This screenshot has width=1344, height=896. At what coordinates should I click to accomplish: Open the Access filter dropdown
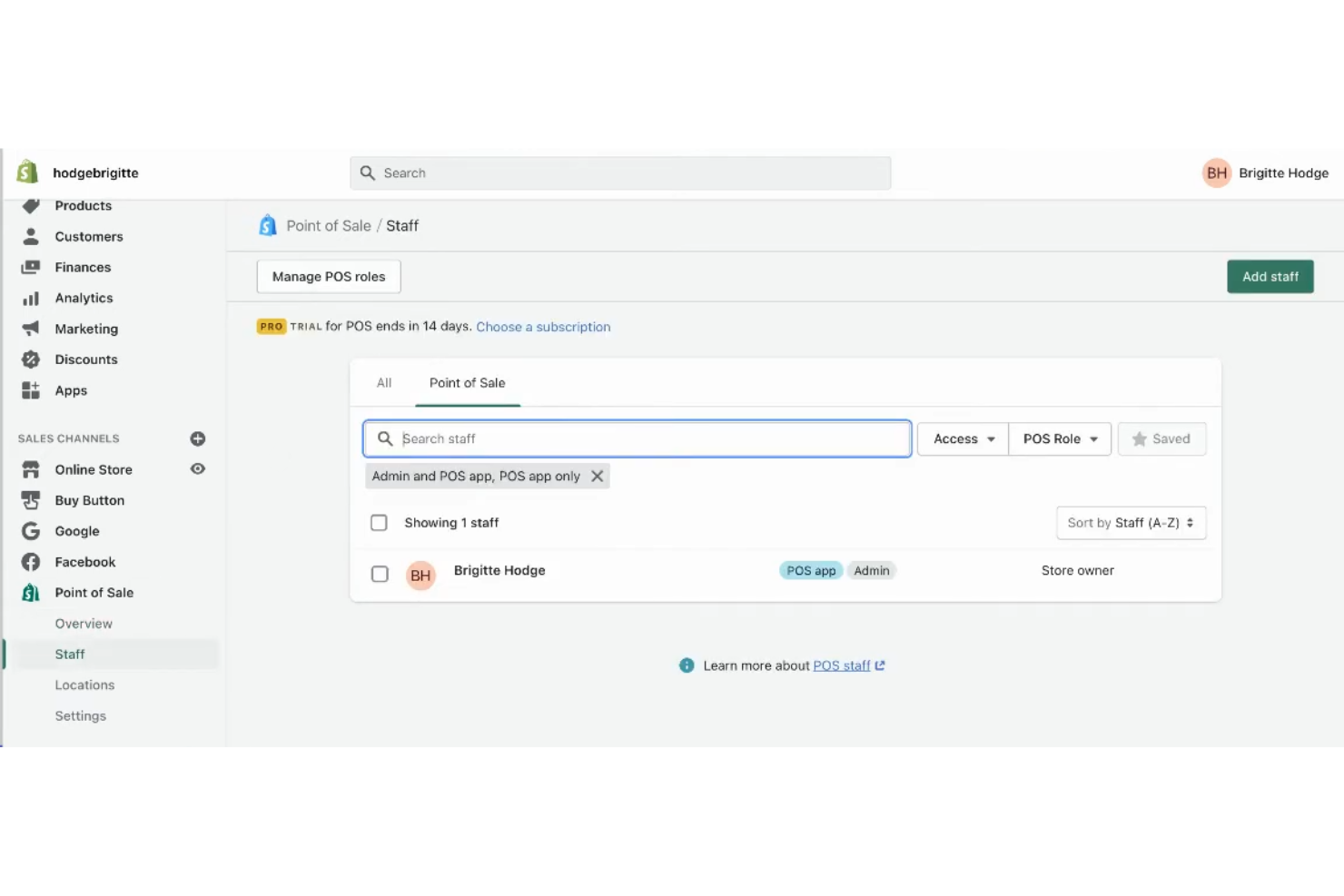963,438
